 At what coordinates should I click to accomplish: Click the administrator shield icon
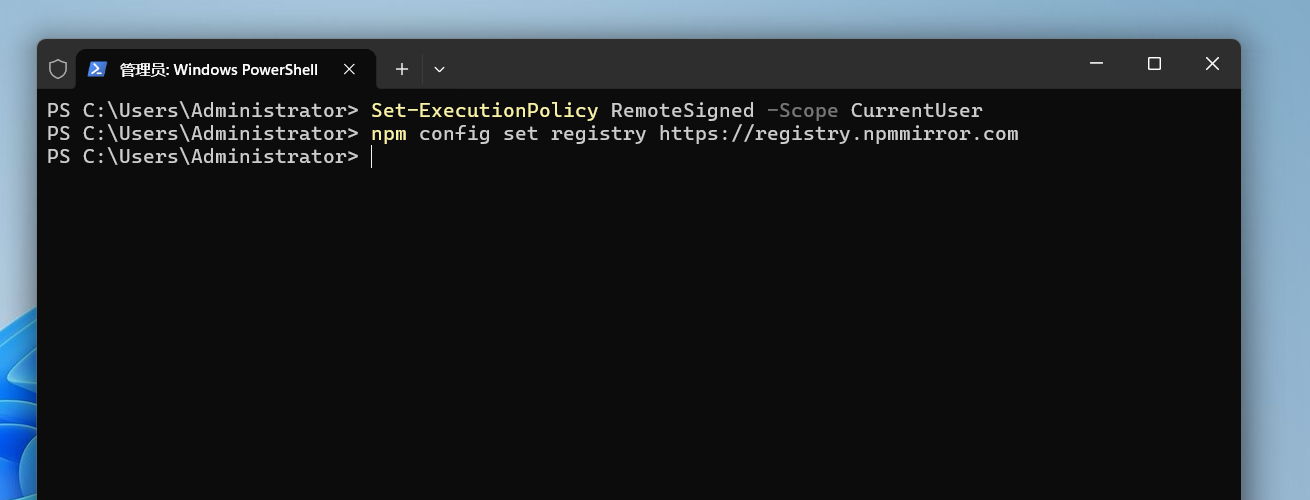click(x=58, y=69)
